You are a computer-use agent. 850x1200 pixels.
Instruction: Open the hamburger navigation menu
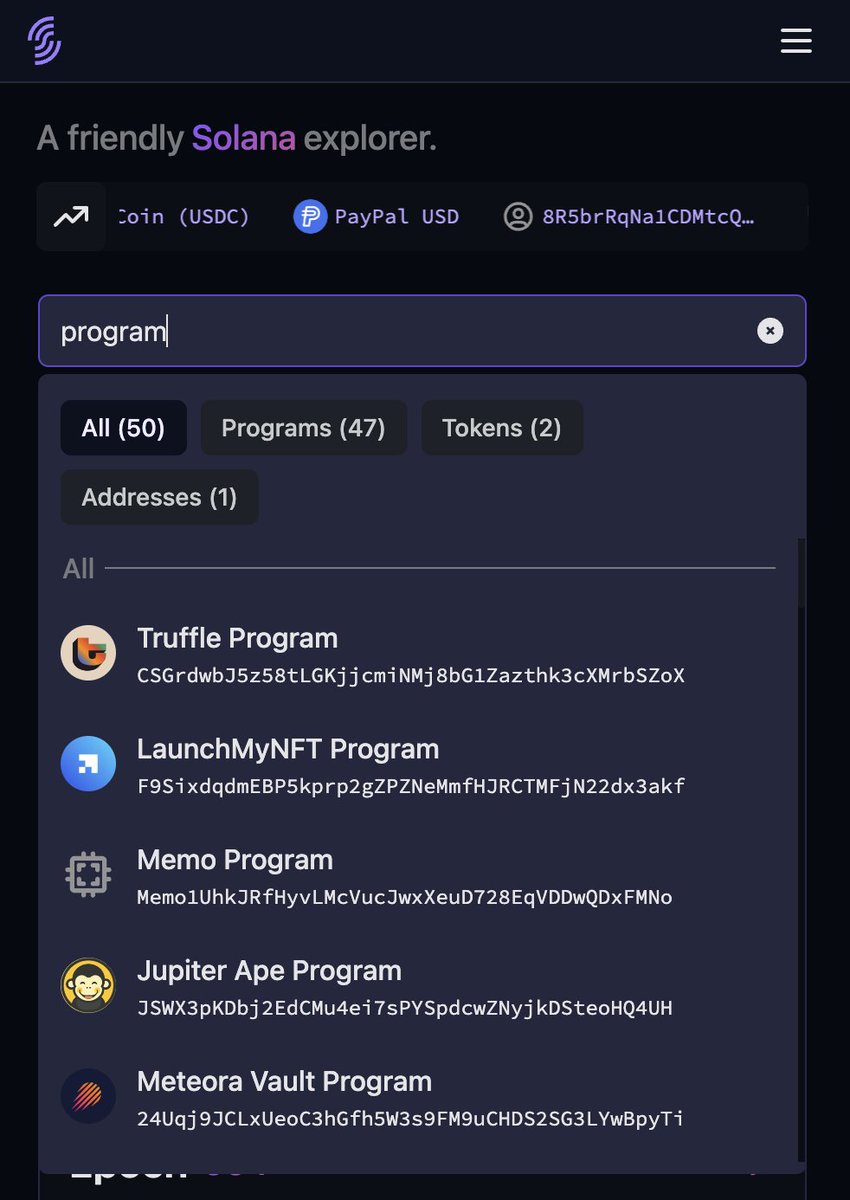pyautogui.click(x=796, y=41)
